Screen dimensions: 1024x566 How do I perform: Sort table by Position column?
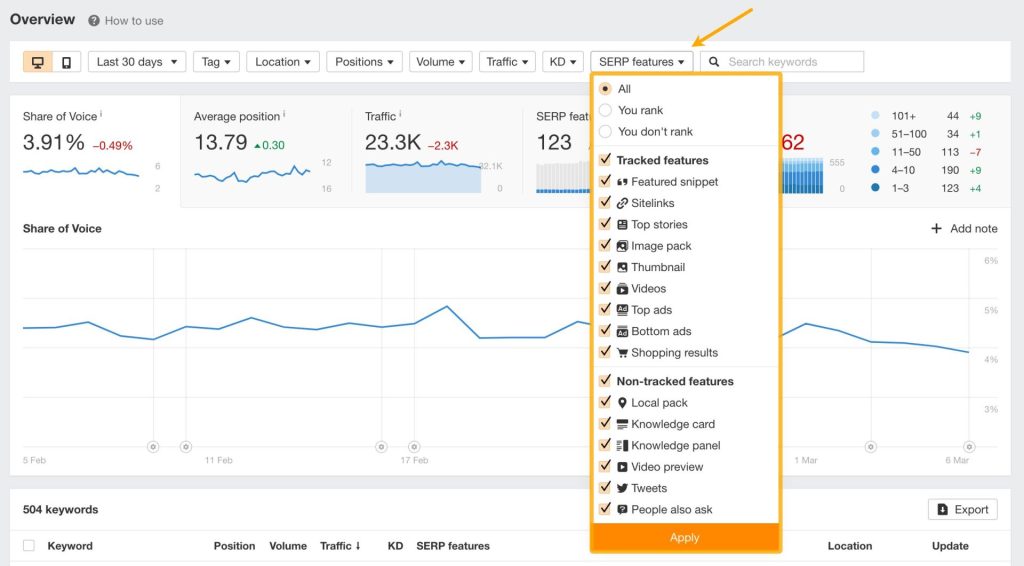click(x=234, y=546)
